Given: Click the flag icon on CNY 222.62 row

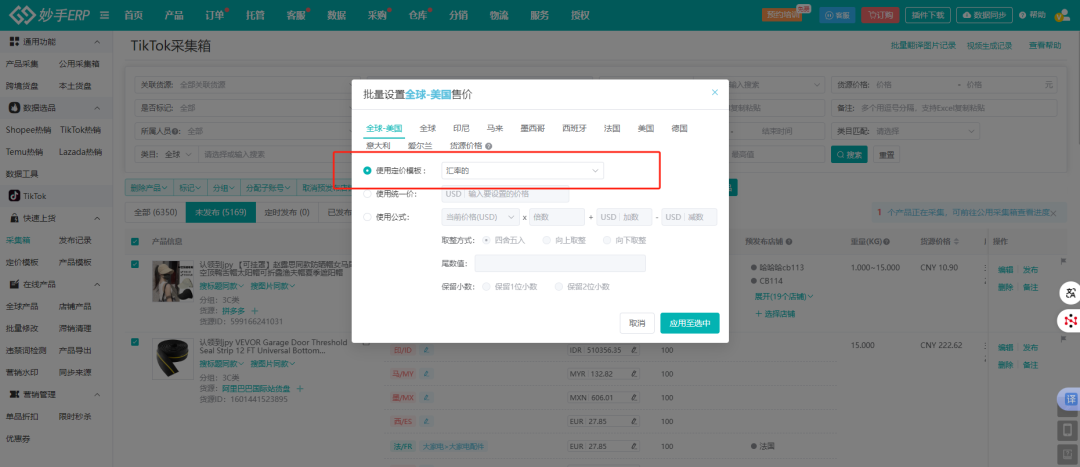Looking at the screenshot, I should click(x=1063, y=340).
